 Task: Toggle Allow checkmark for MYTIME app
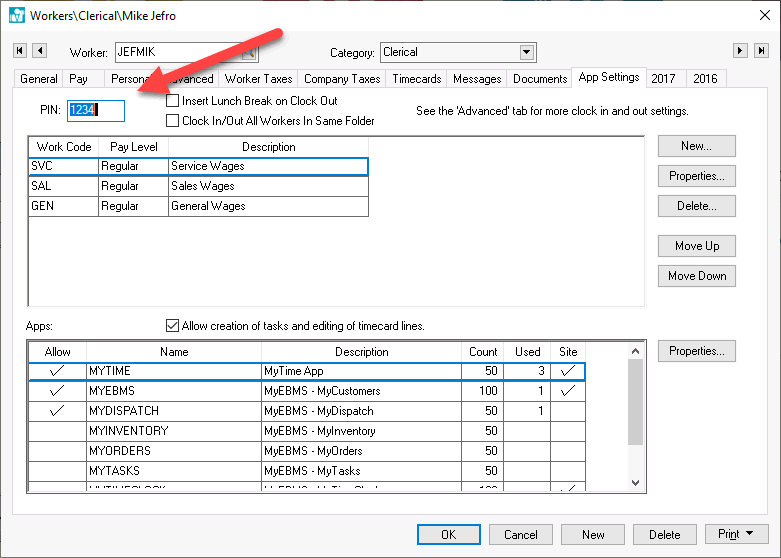[57, 371]
